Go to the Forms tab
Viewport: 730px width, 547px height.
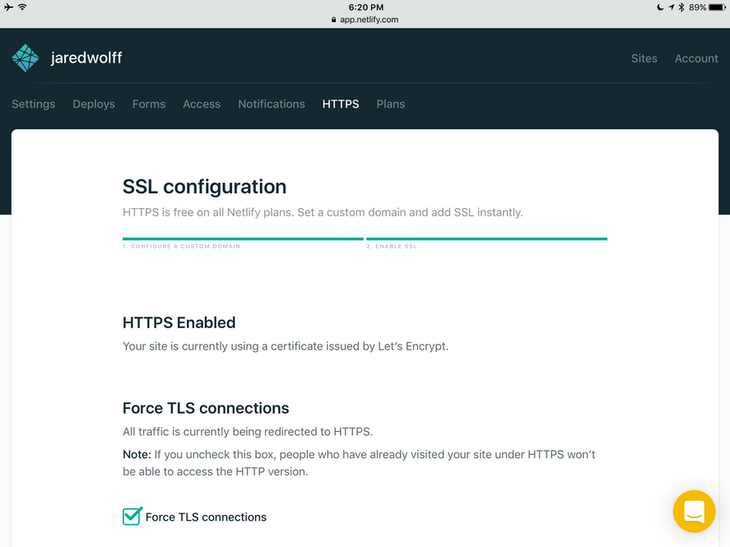coord(149,104)
